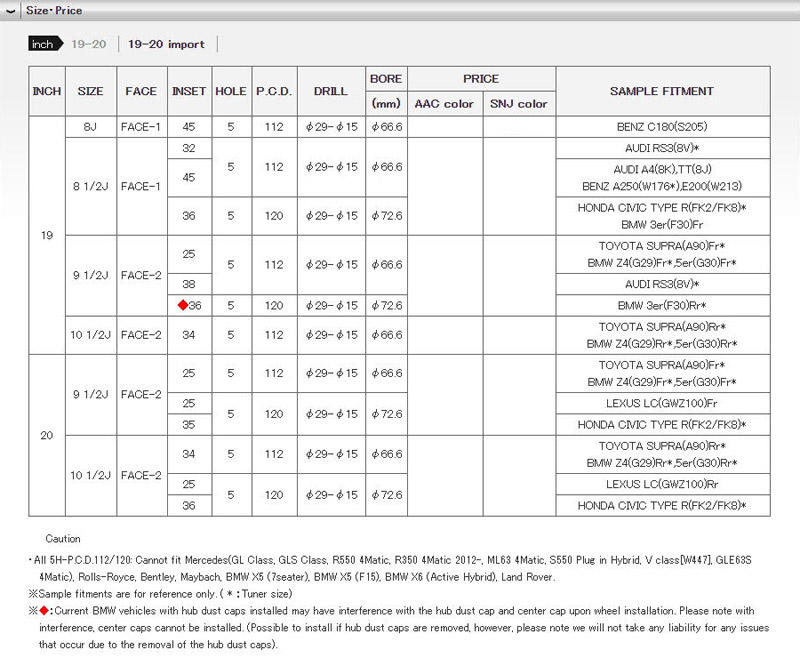Image resolution: width=800 pixels, height=666 pixels.
Task: Click the inset 32 cell
Action: coord(189,148)
